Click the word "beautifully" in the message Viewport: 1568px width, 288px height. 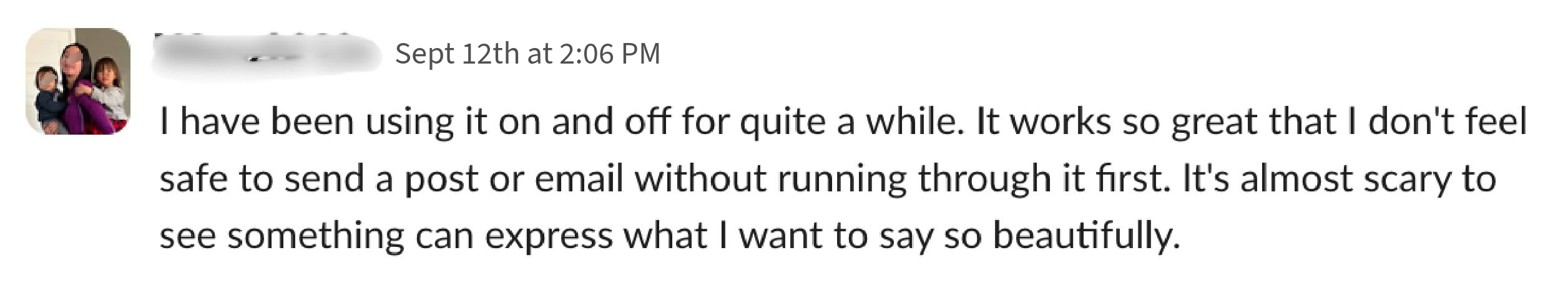1085,236
